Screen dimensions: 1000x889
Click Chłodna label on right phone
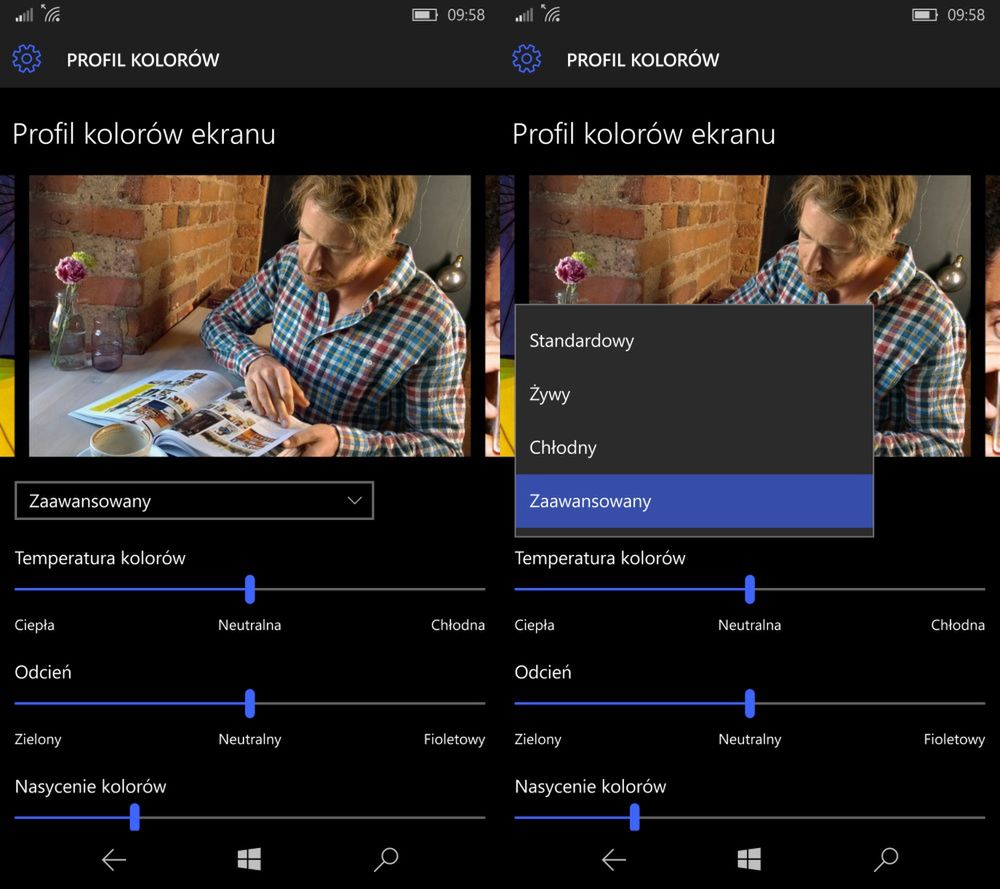(x=958, y=625)
